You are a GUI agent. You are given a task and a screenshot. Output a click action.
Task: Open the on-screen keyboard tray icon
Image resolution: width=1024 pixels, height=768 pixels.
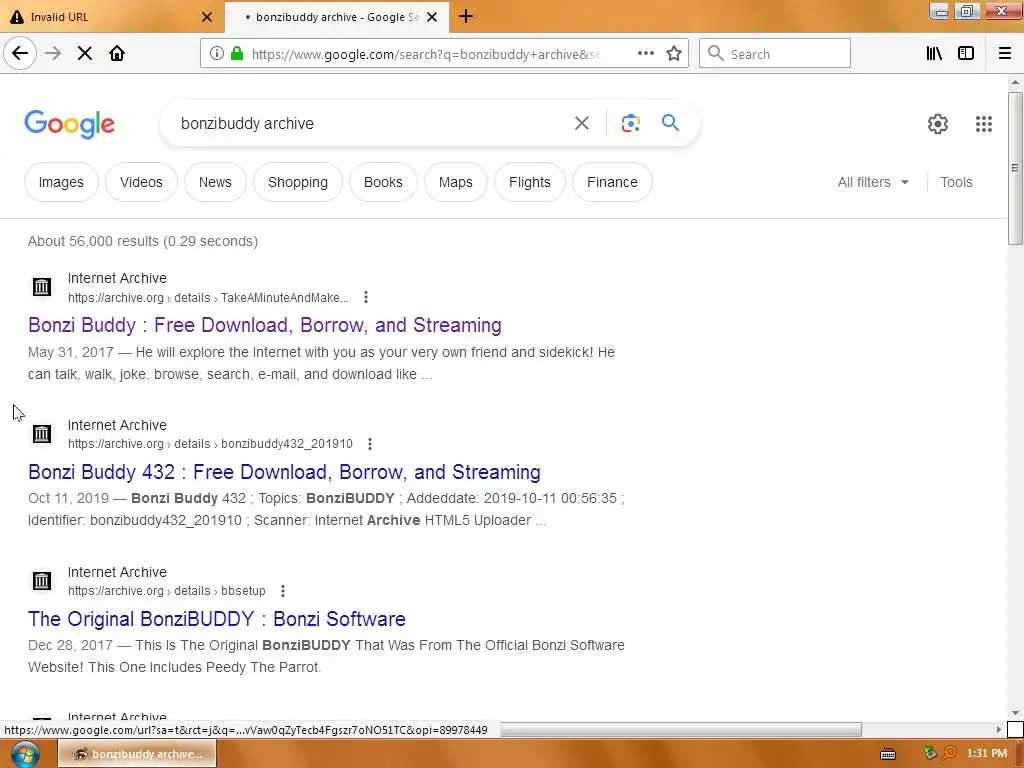coord(888,754)
